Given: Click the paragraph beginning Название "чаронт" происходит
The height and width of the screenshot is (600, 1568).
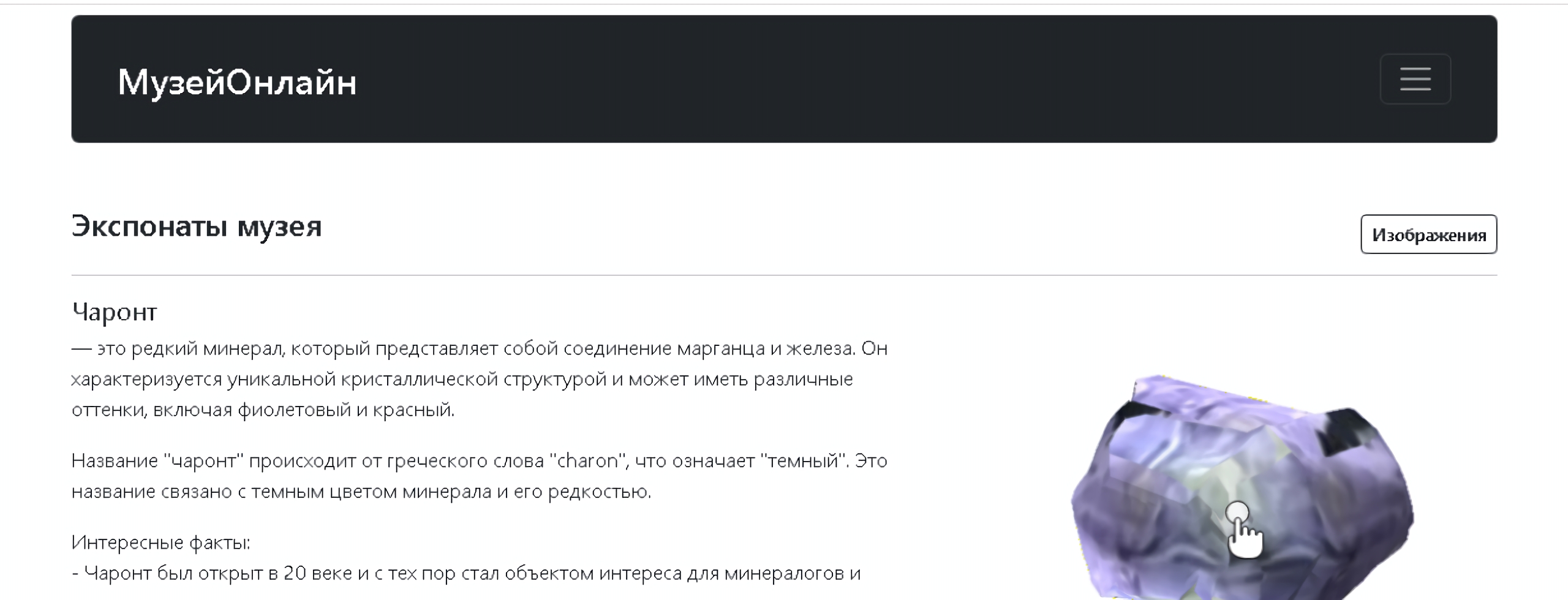Looking at the screenshot, I should pos(480,476).
